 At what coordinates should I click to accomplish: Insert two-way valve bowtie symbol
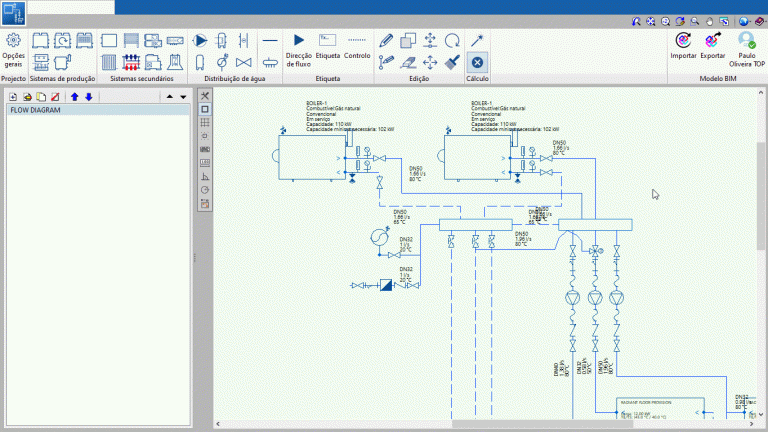(x=243, y=62)
